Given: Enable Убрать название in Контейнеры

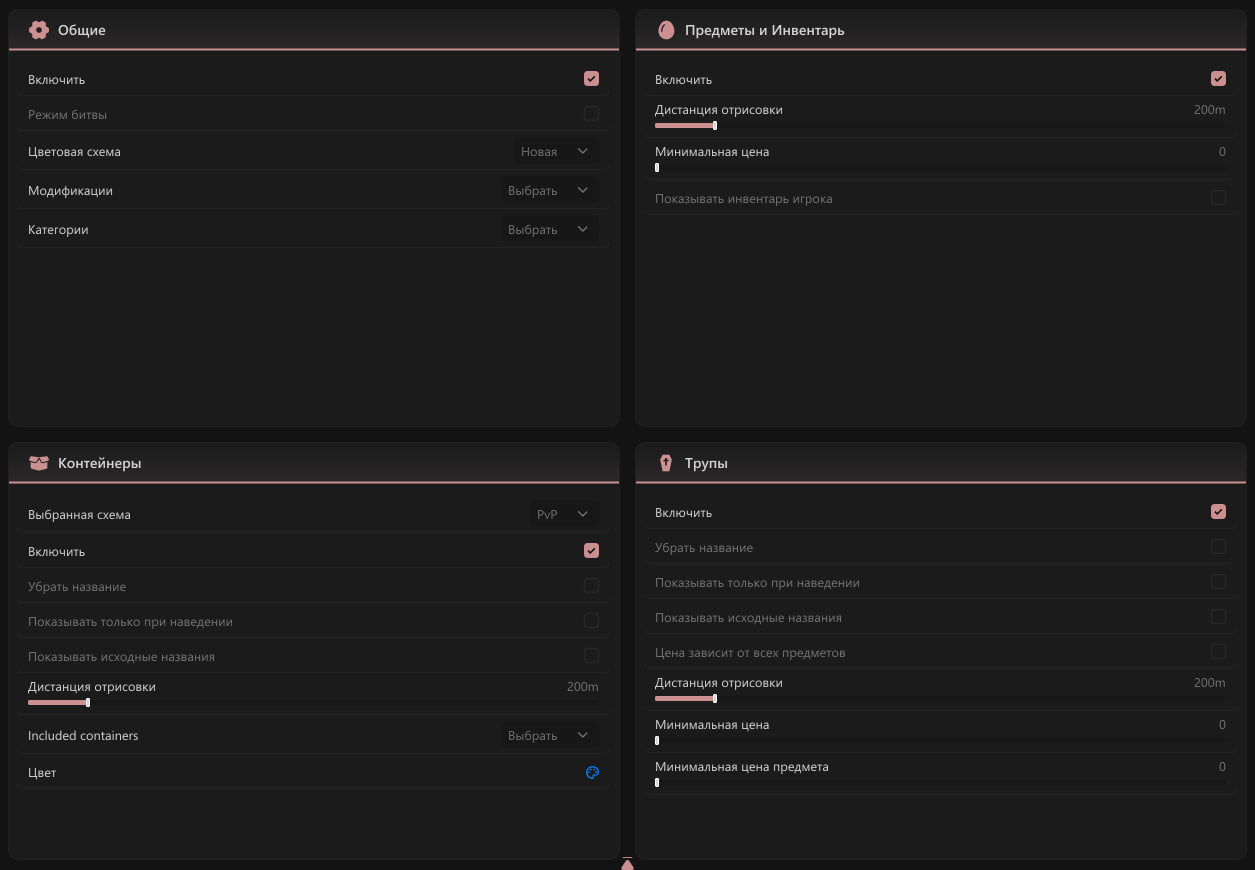Looking at the screenshot, I should click(591, 586).
